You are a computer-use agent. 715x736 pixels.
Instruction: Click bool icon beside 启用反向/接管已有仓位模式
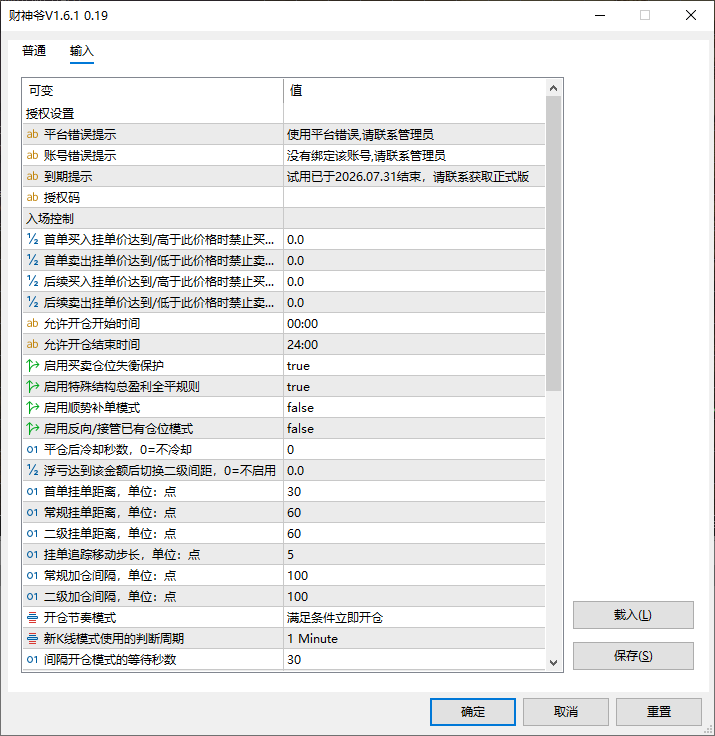tap(32, 429)
